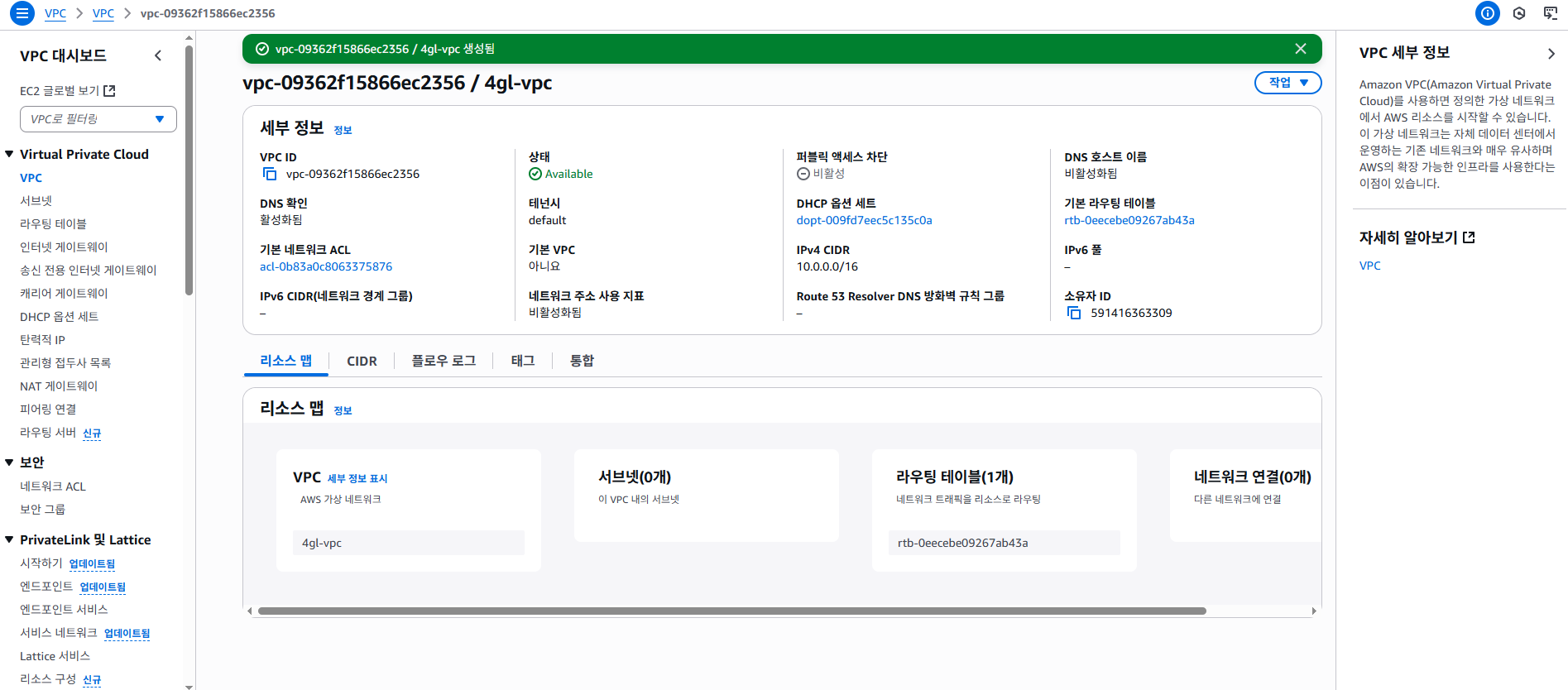Open 라우팅 테이블 in sidebar

click(53, 224)
